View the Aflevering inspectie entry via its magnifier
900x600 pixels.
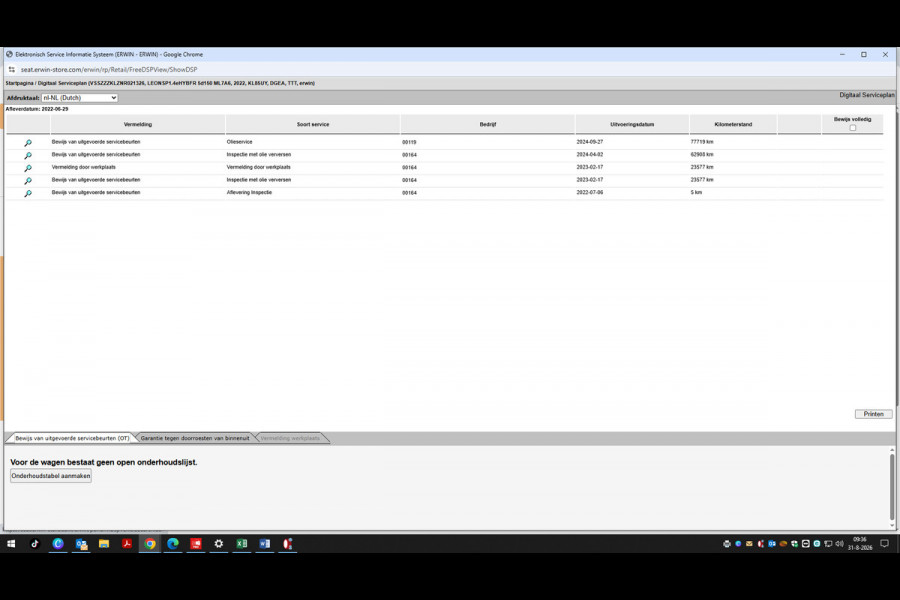coord(28,193)
